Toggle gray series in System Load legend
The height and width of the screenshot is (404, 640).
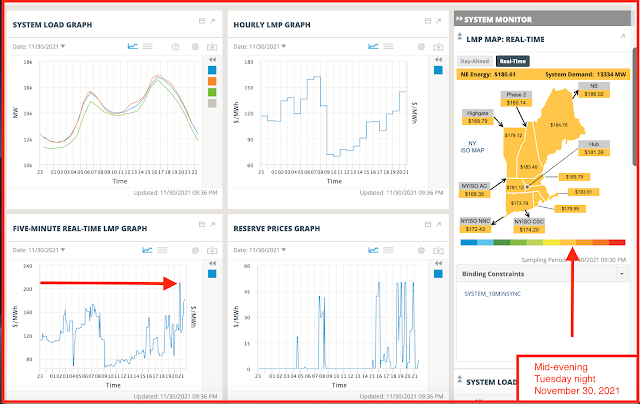click(212, 103)
